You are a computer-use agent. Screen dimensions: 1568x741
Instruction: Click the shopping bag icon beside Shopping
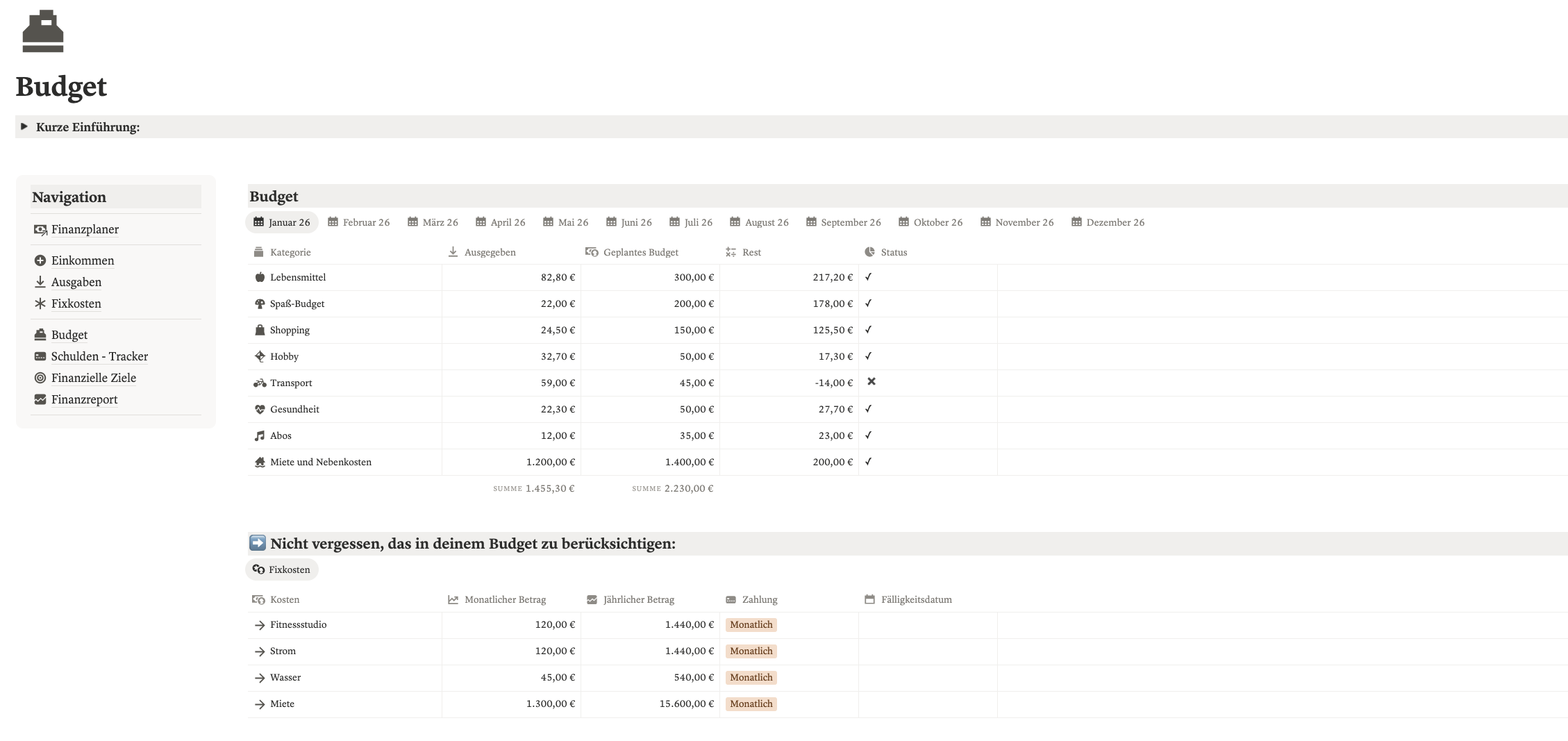coord(260,330)
